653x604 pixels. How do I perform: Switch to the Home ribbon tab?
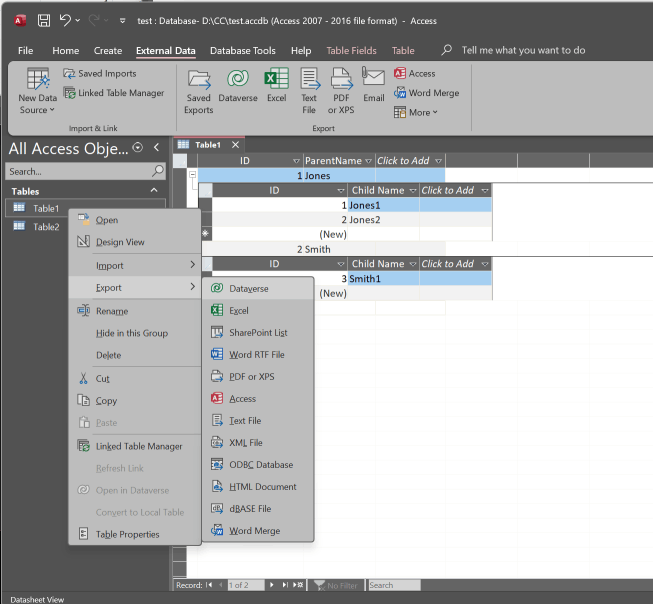pyautogui.click(x=65, y=50)
